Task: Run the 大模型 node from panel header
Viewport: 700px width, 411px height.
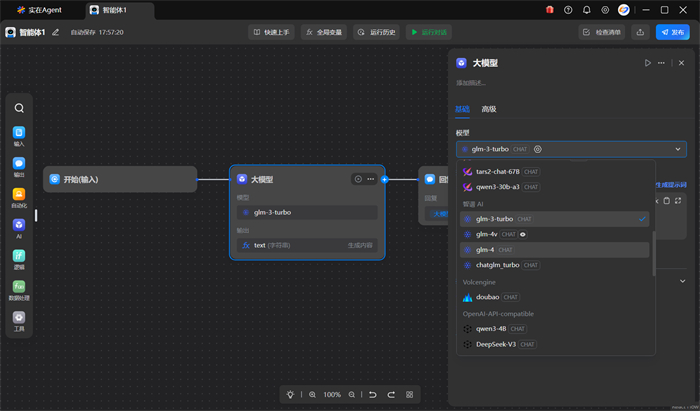Action: click(647, 63)
